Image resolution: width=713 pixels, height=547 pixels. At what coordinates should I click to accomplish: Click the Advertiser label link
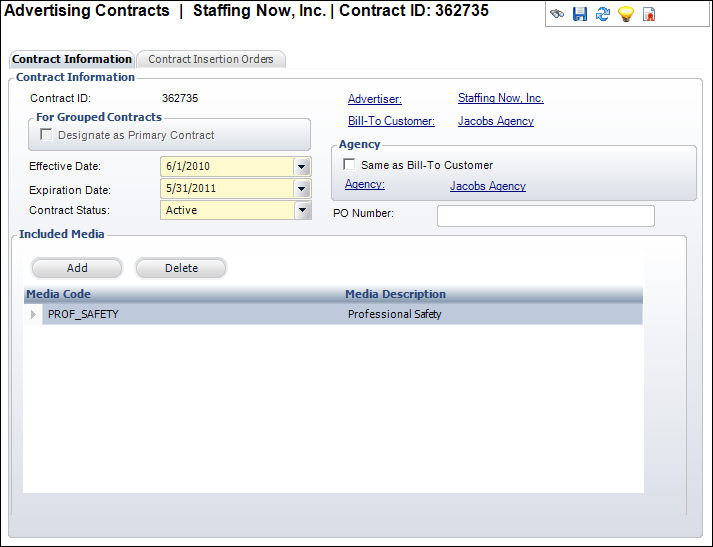coord(374,99)
